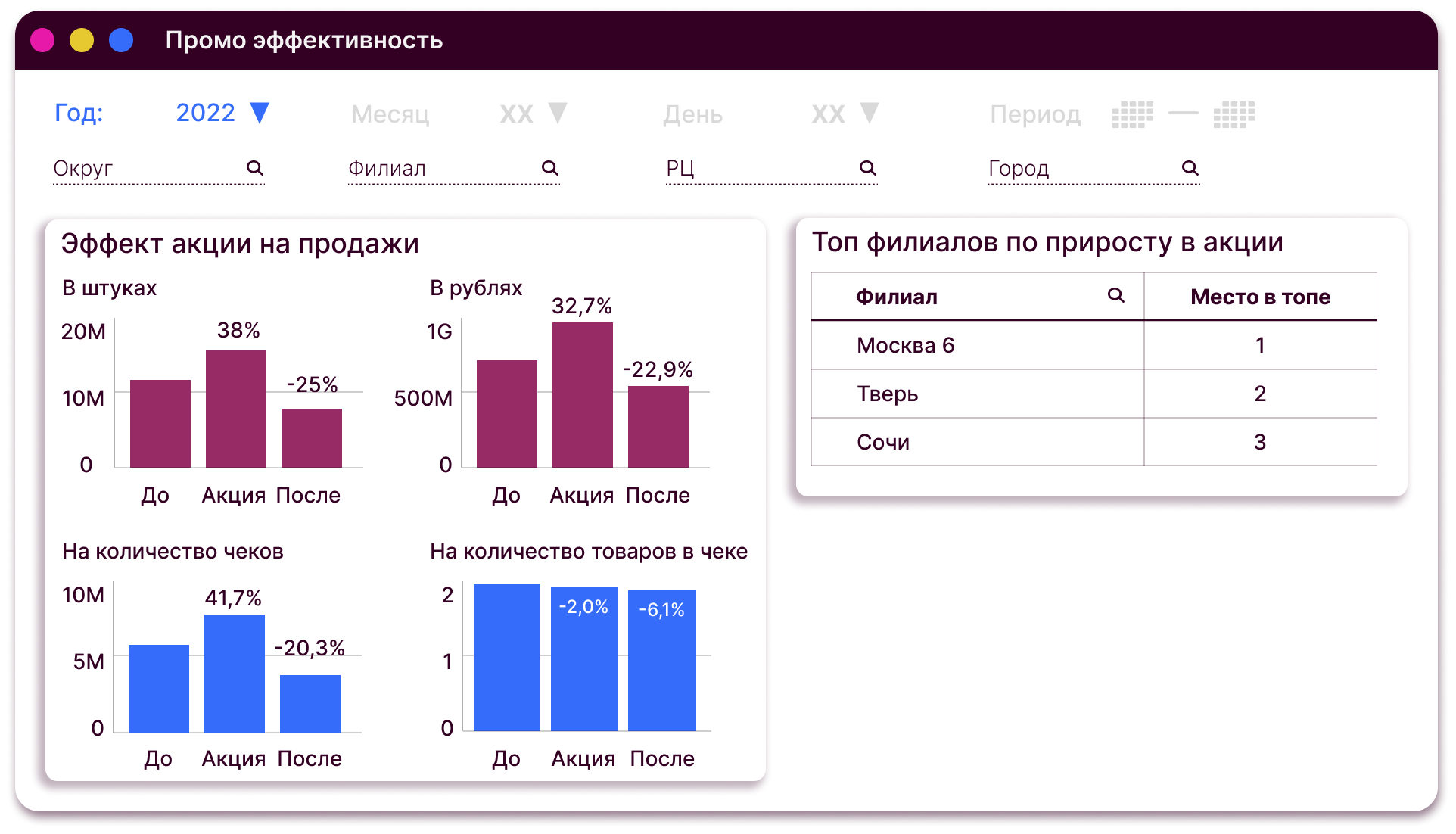Open the period start date calendar icon

pos(1132,114)
